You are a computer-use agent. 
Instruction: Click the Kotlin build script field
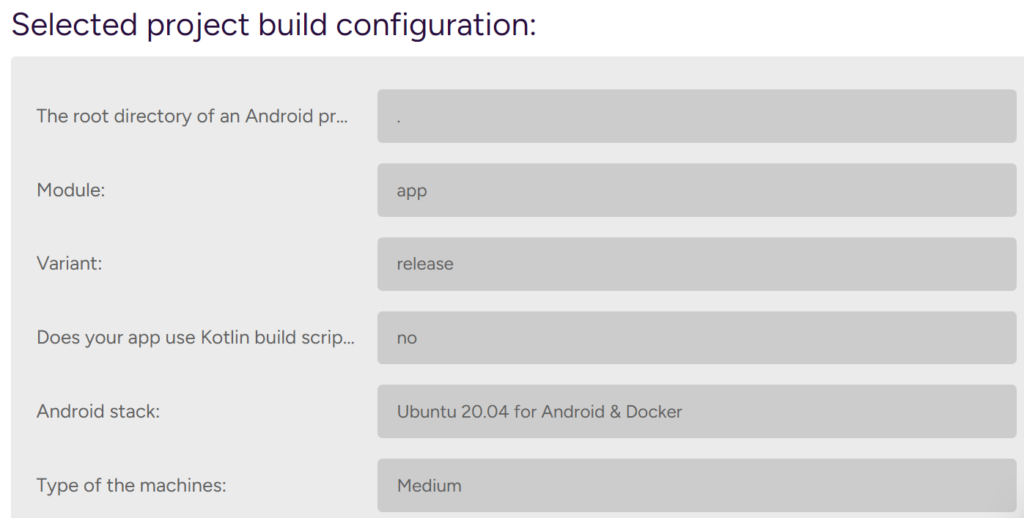696,338
